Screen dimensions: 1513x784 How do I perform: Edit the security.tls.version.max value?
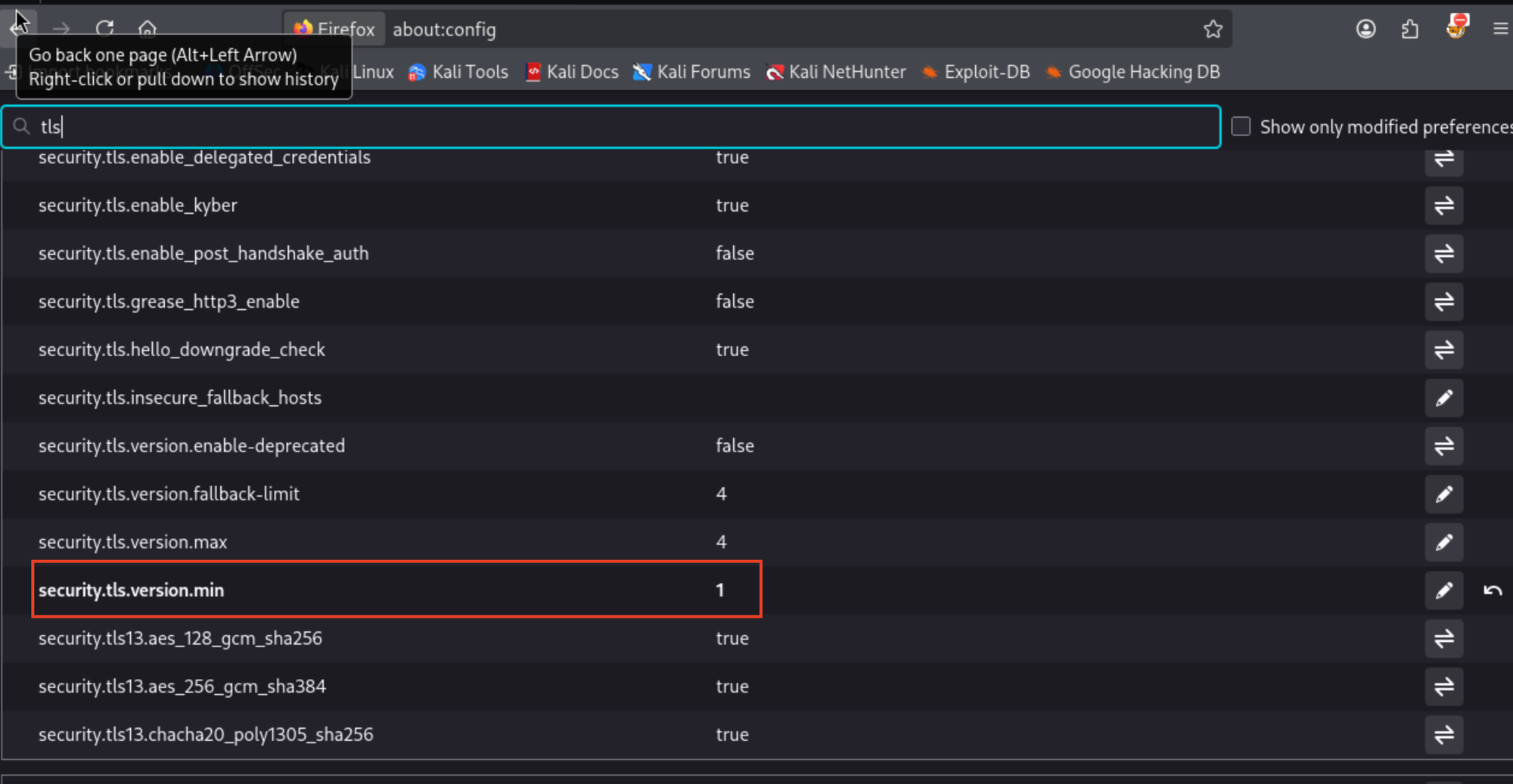(x=1443, y=542)
